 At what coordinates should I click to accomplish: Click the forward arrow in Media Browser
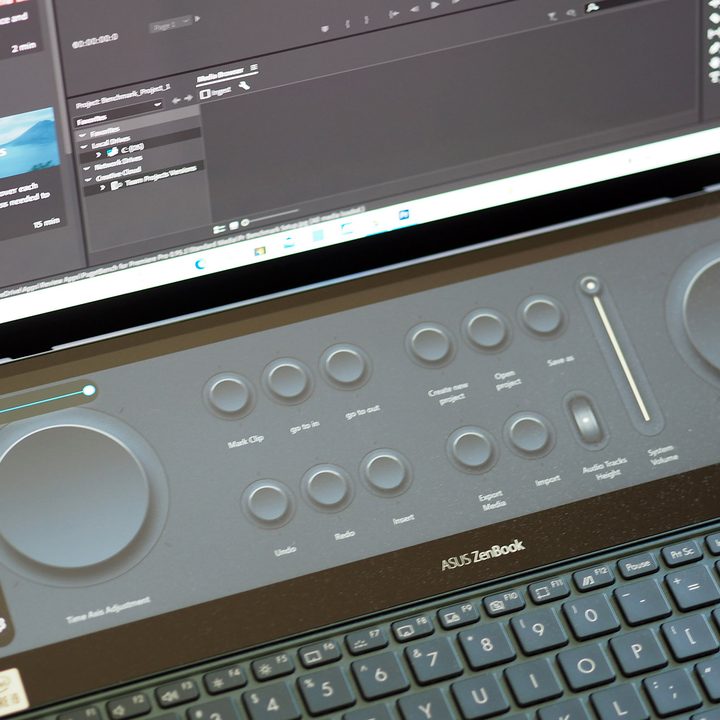[188, 98]
